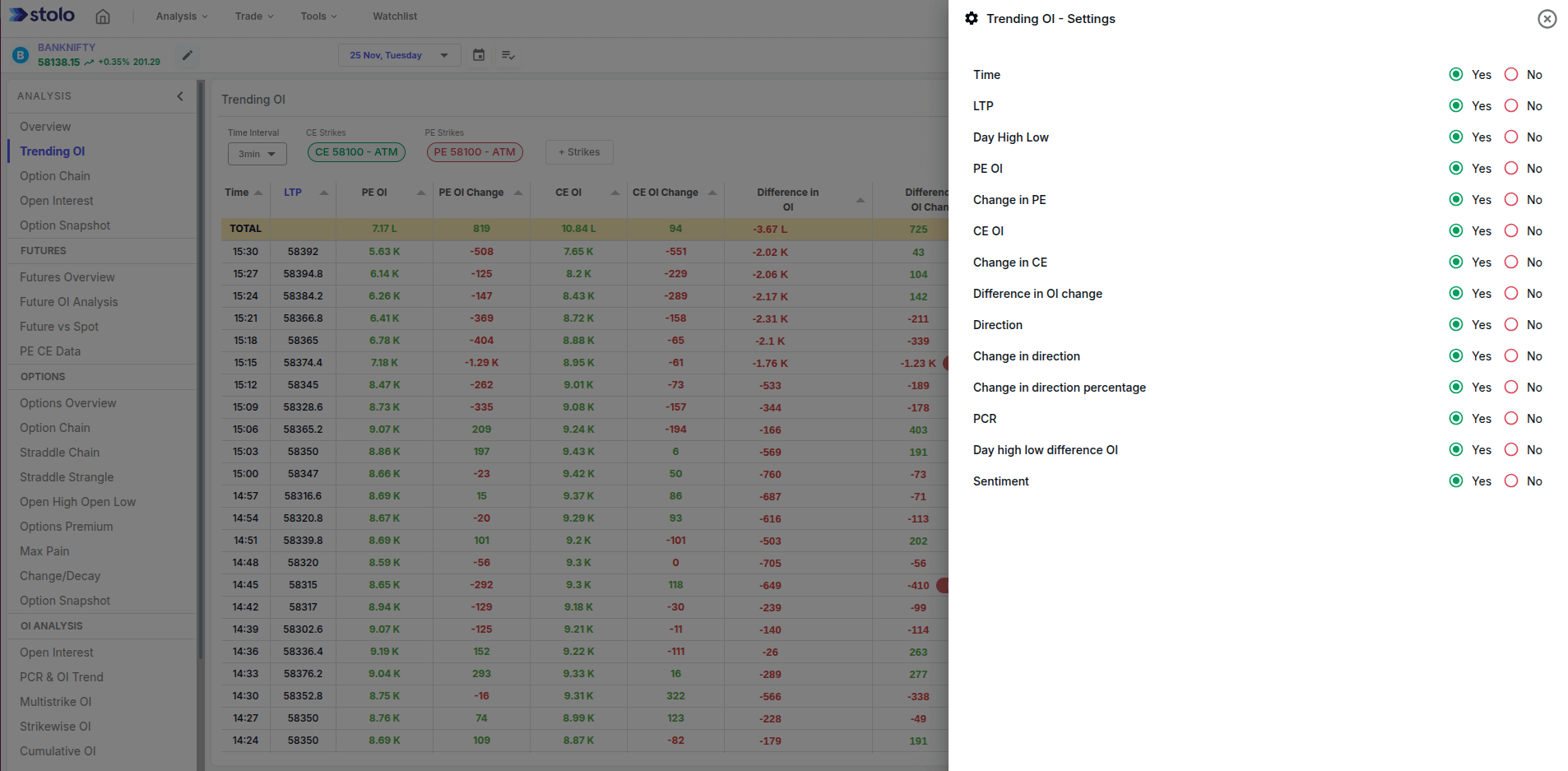Open the 3min time interval dropdown
Image resolution: width=1568 pixels, height=771 pixels.
(257, 154)
